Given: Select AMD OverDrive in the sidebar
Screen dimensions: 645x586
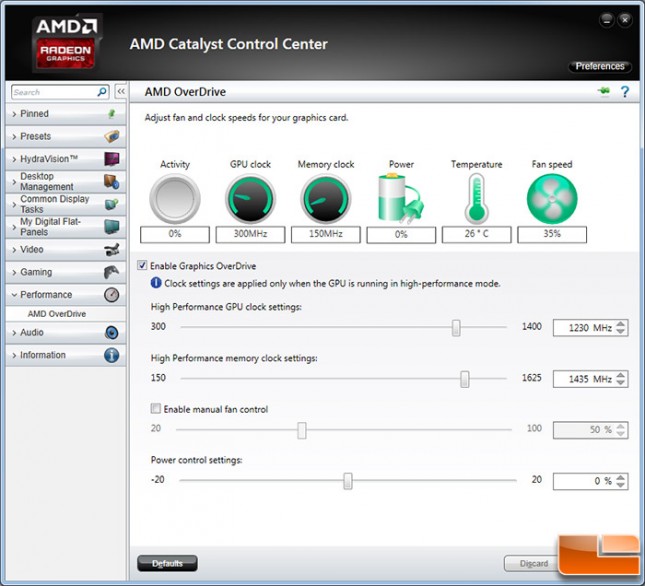Looking at the screenshot, I should 57,314.
